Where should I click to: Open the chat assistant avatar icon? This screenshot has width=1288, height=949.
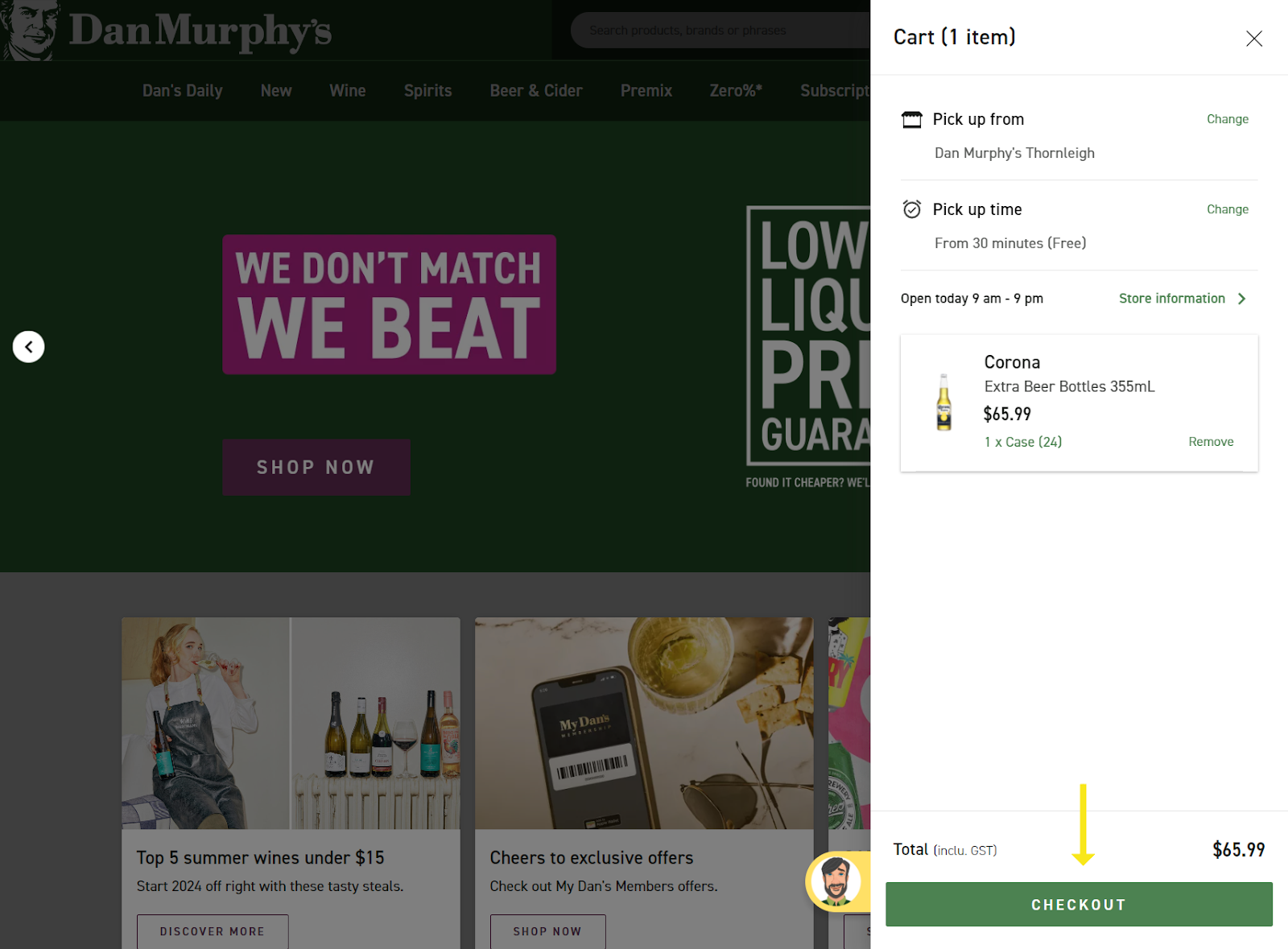point(836,881)
